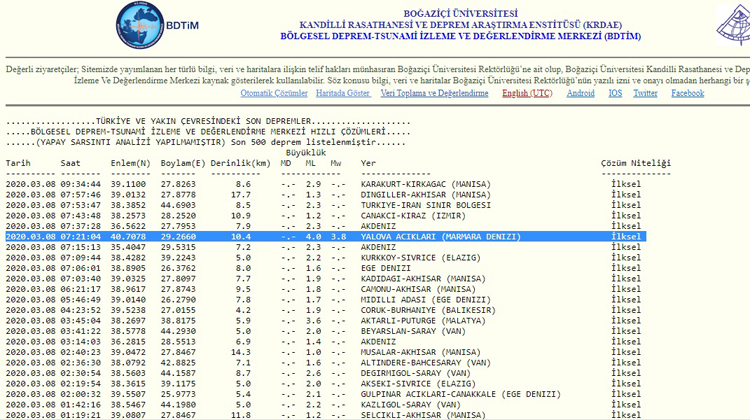Click the Kandilli emblem in the header
The image size is (750, 420).
point(733,25)
